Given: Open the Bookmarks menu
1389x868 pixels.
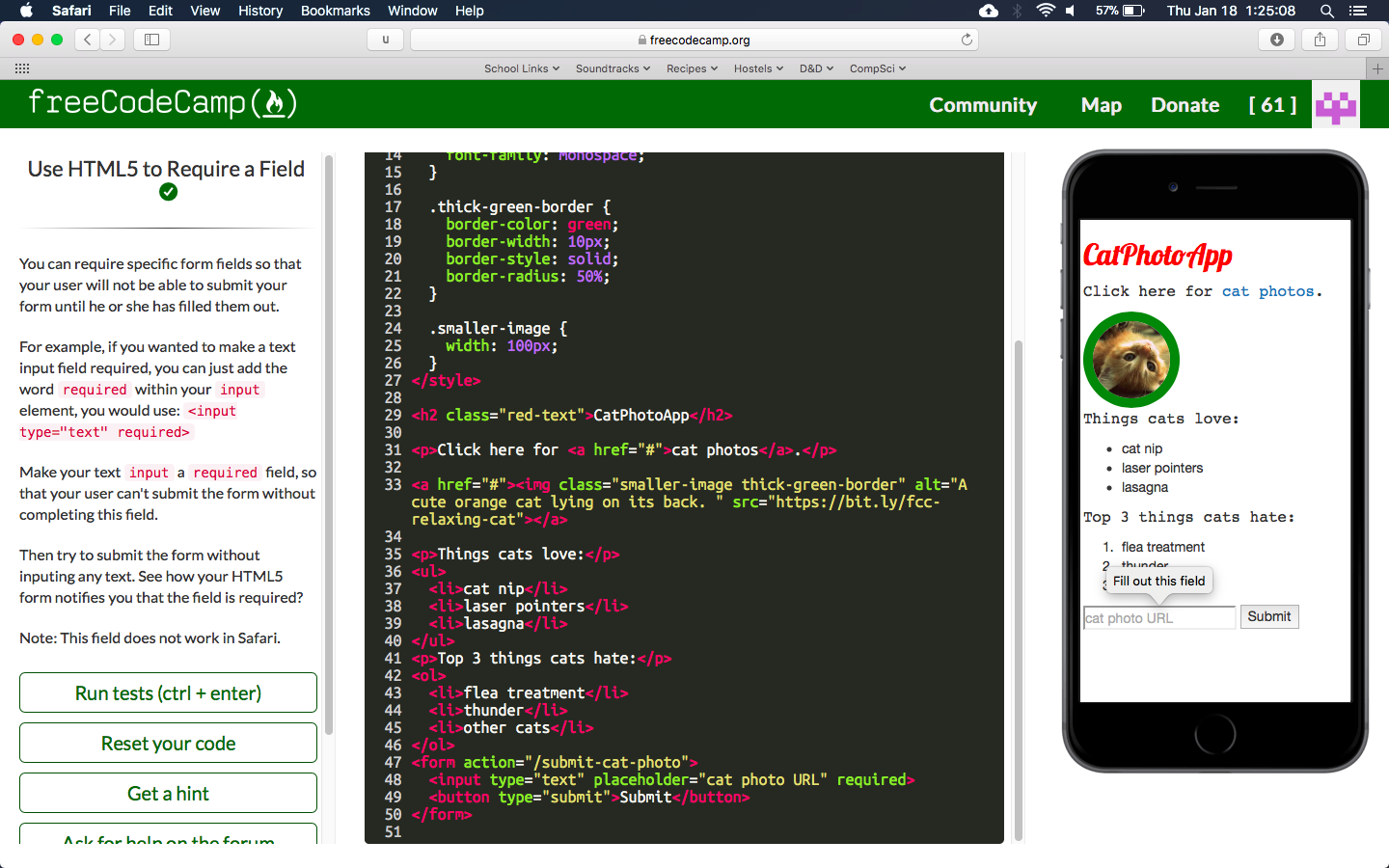Looking at the screenshot, I should pyautogui.click(x=335, y=11).
